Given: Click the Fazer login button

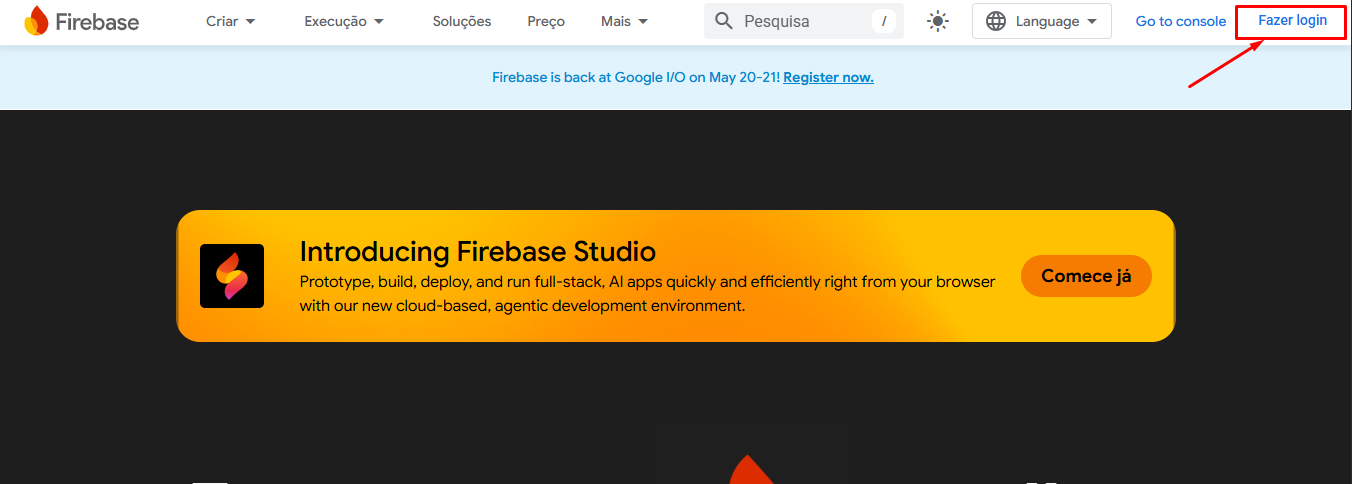Looking at the screenshot, I should pyautogui.click(x=1292, y=21).
